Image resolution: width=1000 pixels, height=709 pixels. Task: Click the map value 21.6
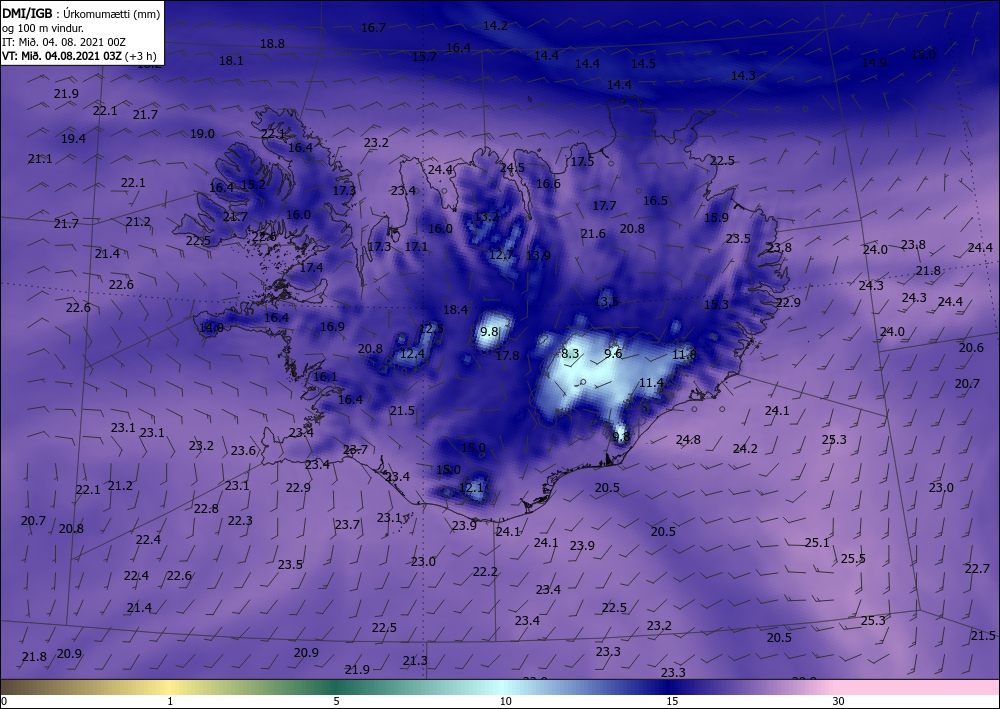593,234
